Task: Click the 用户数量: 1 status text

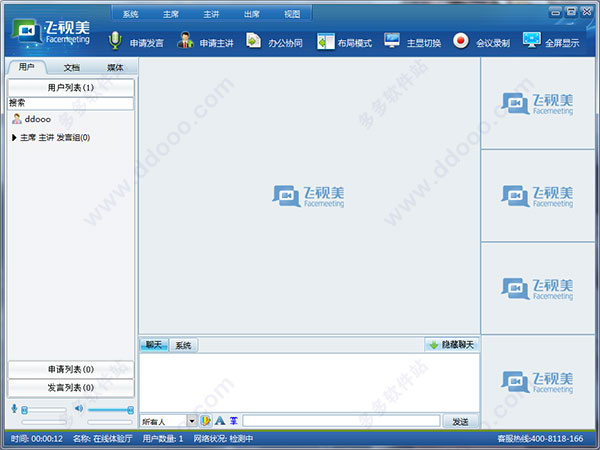Action: pyautogui.click(x=163, y=439)
